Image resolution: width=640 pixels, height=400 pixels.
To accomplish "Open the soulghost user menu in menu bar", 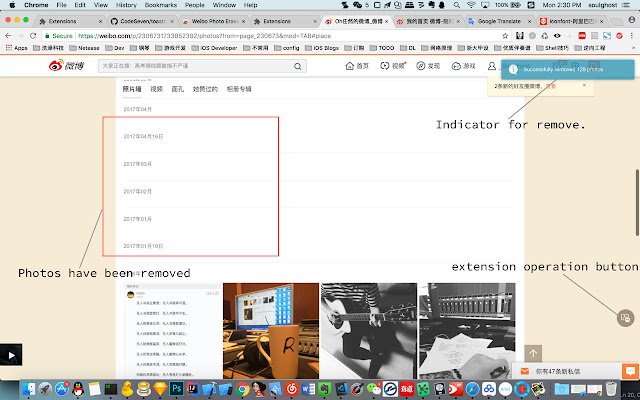I will coord(602,5).
